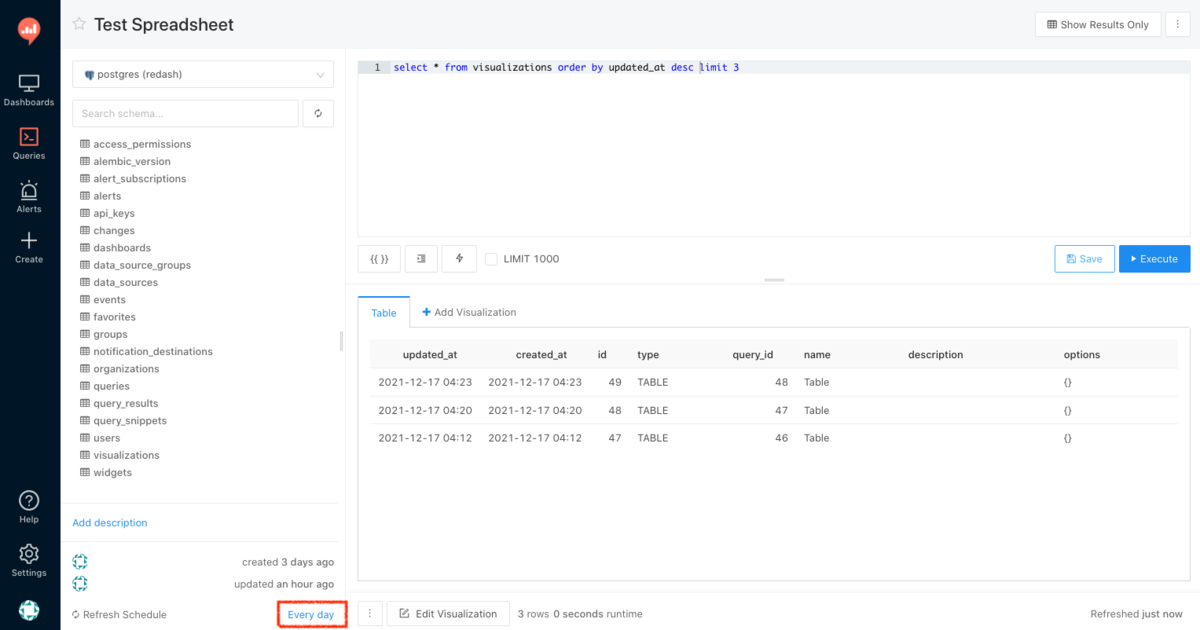Open Help from the sidebar
The image size is (1200, 630).
(x=29, y=507)
